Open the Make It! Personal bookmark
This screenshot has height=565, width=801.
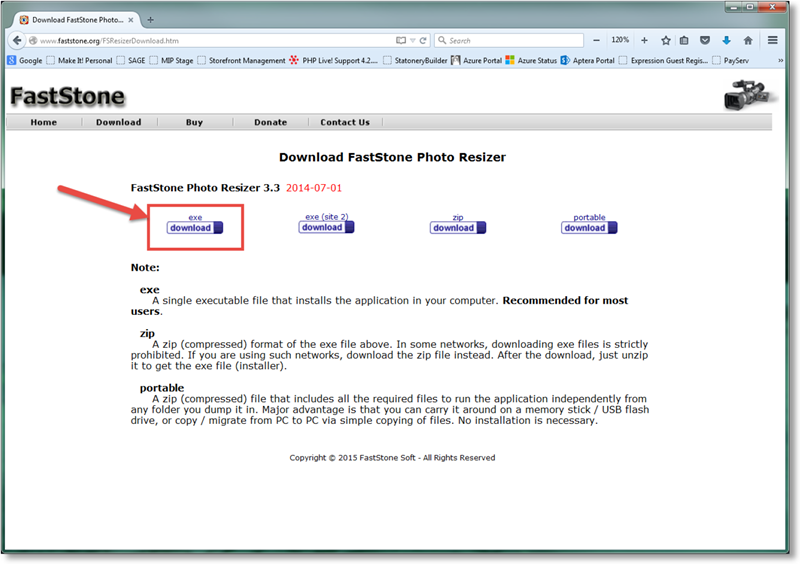pos(79,60)
